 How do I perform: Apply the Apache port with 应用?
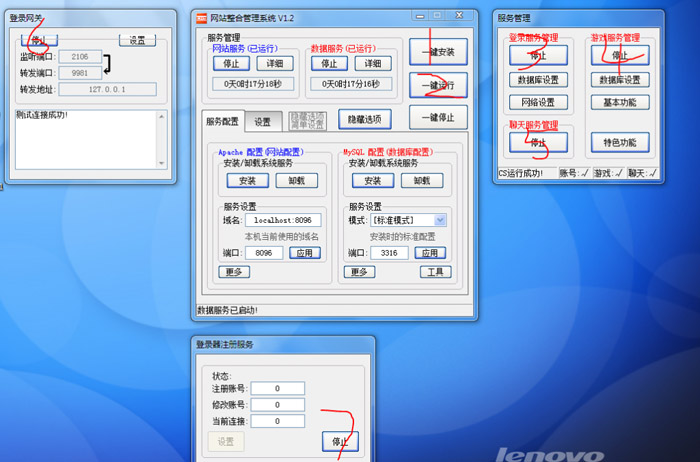[306, 254]
